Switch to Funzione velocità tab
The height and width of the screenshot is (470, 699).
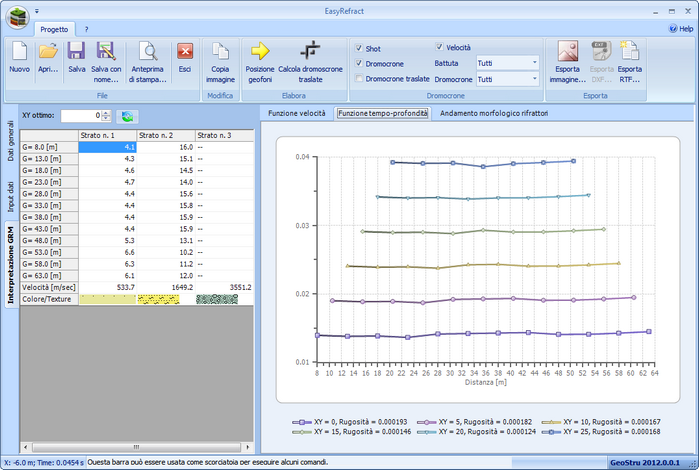coord(296,113)
